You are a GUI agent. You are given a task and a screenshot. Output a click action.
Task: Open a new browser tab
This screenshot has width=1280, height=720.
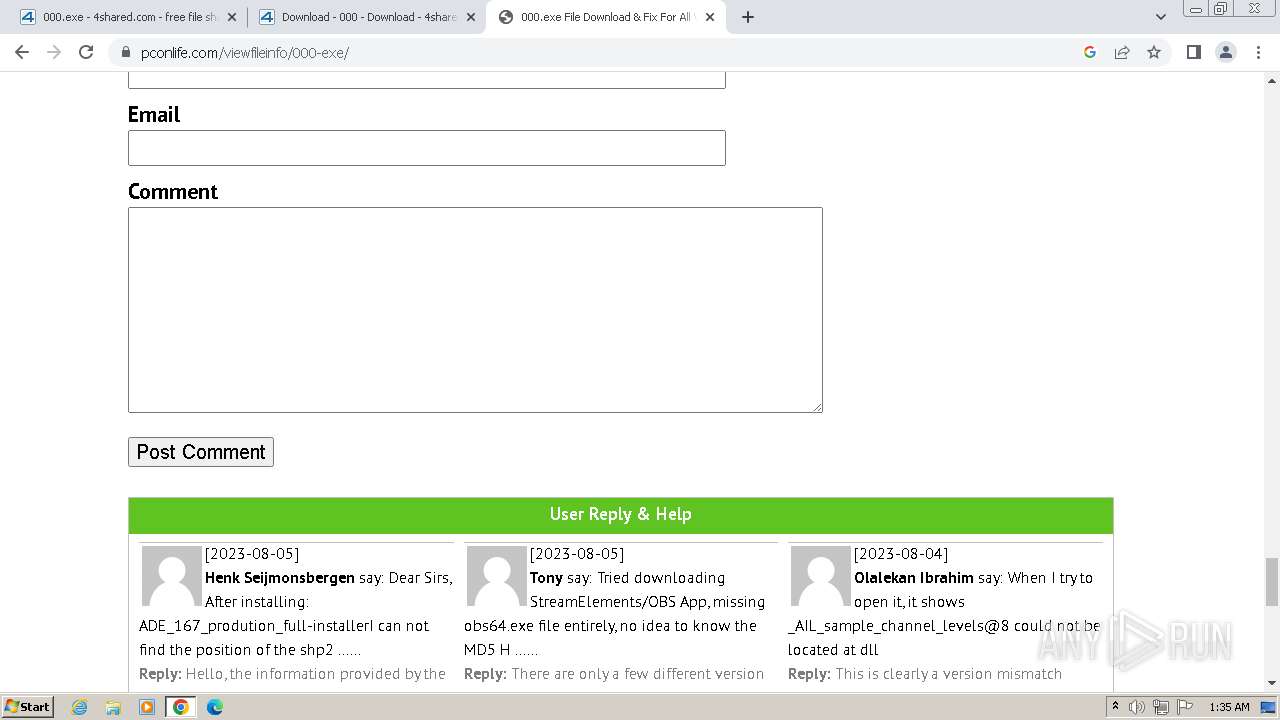point(748,17)
